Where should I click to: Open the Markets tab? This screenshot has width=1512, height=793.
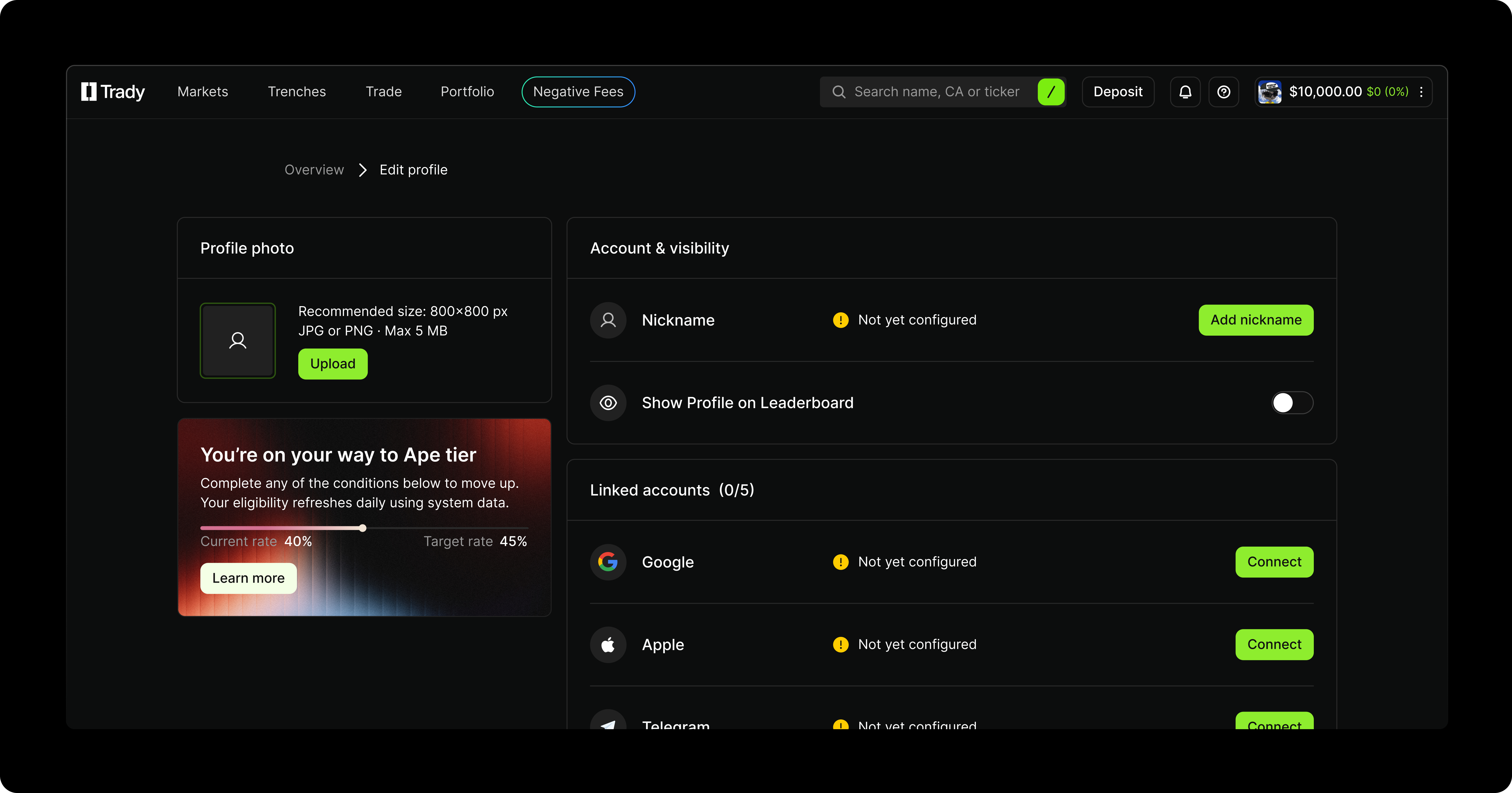[203, 92]
